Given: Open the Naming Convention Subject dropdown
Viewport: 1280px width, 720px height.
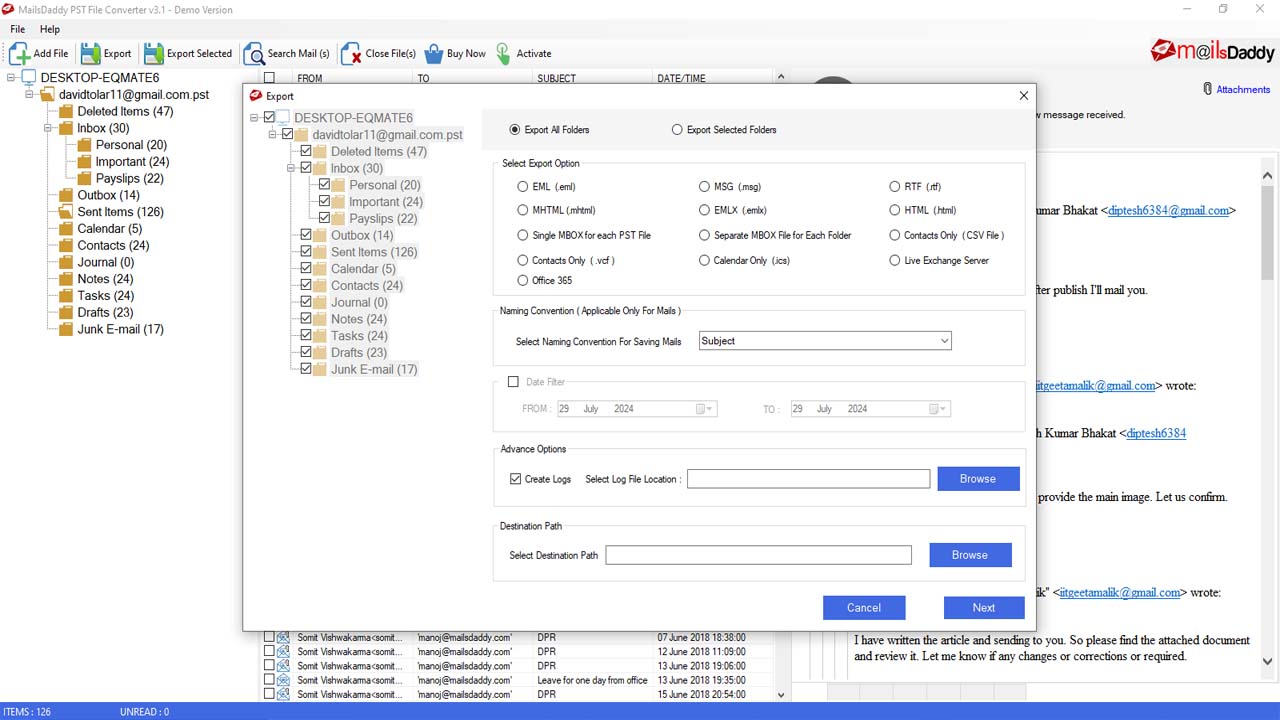Looking at the screenshot, I should click(825, 341).
